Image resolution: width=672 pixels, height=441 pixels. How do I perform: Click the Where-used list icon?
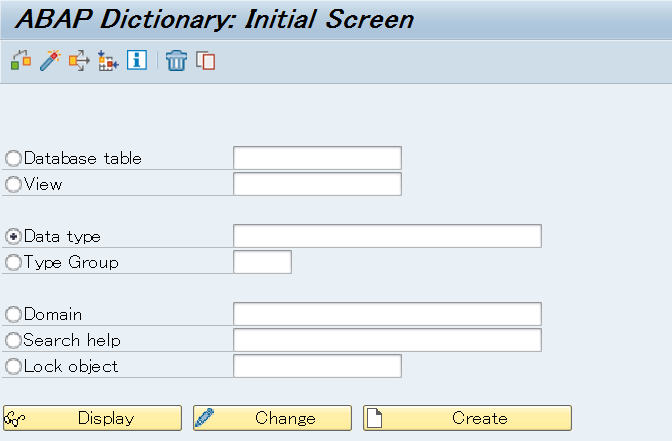tap(79, 60)
